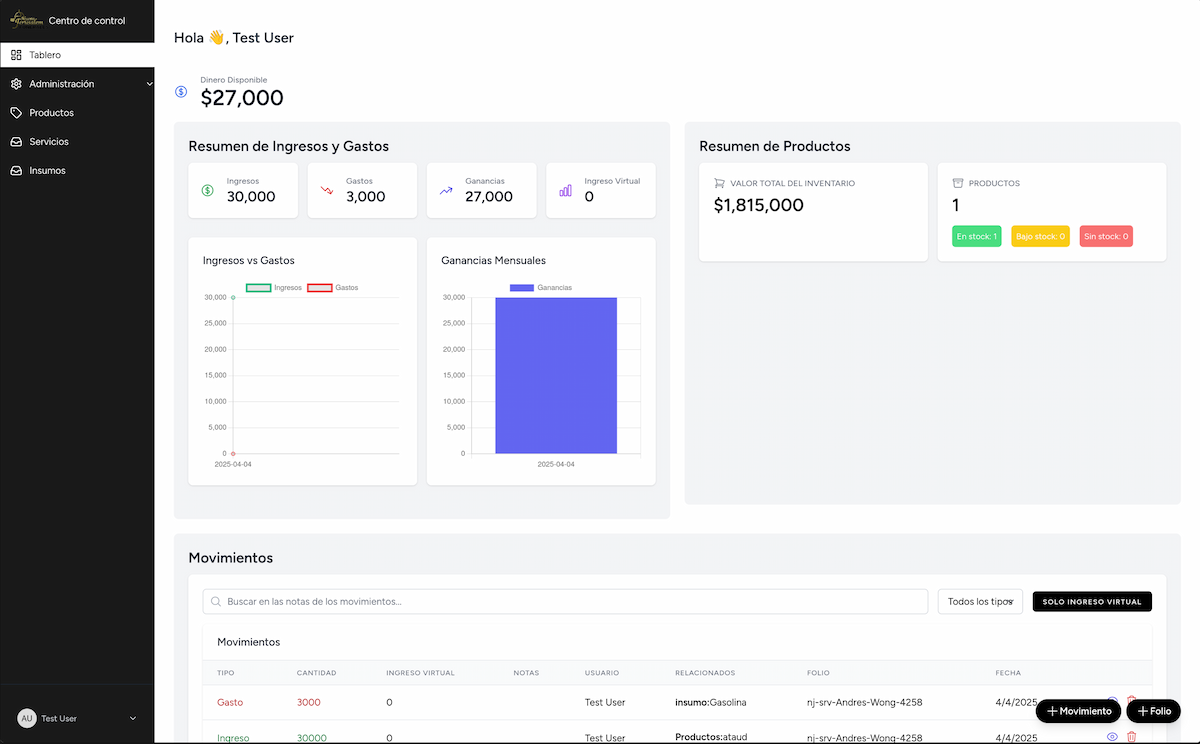Open the Todos los tipos dropdown

(980, 602)
